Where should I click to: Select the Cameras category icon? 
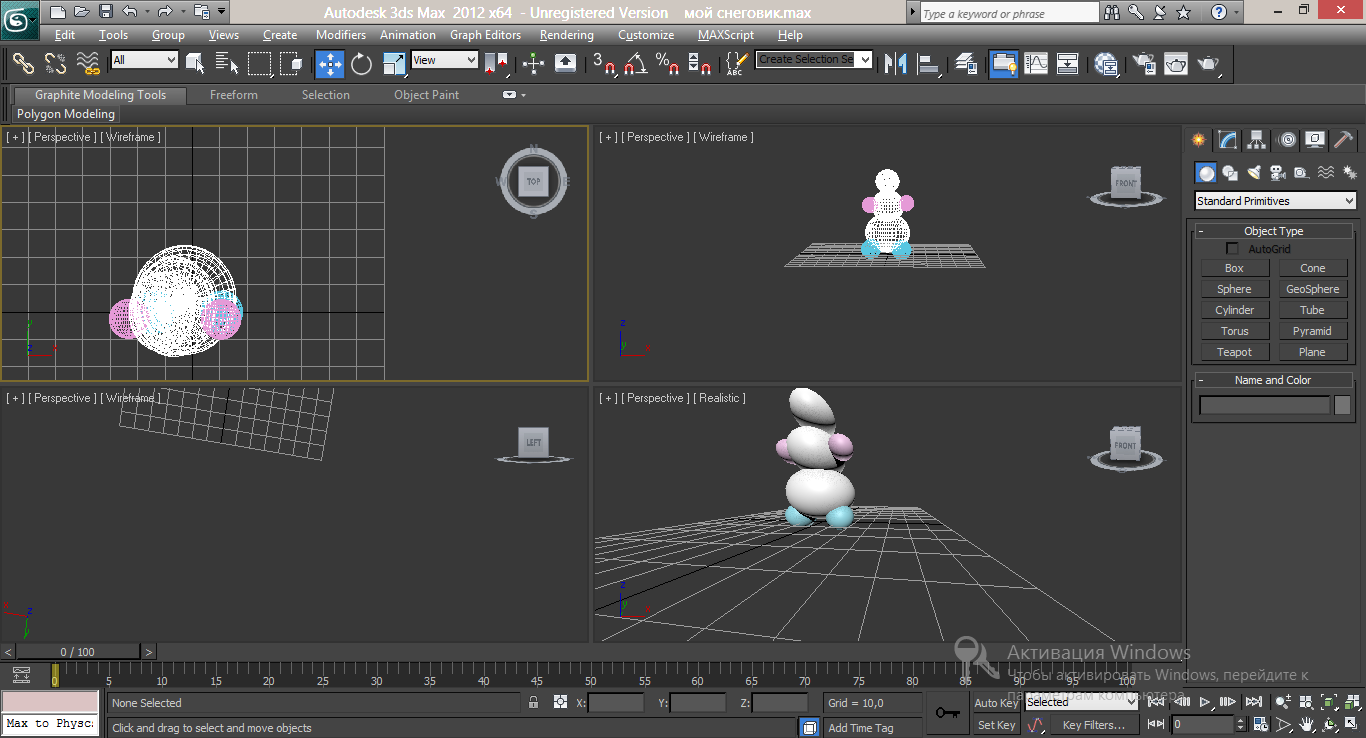(x=1278, y=173)
